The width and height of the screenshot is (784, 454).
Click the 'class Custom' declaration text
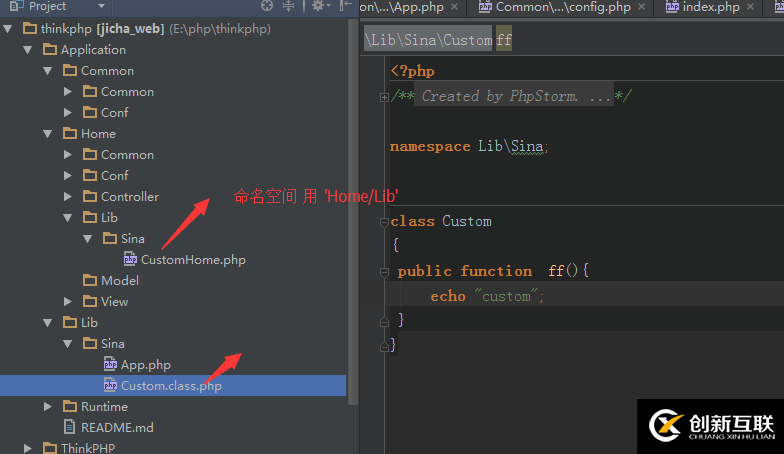point(441,221)
